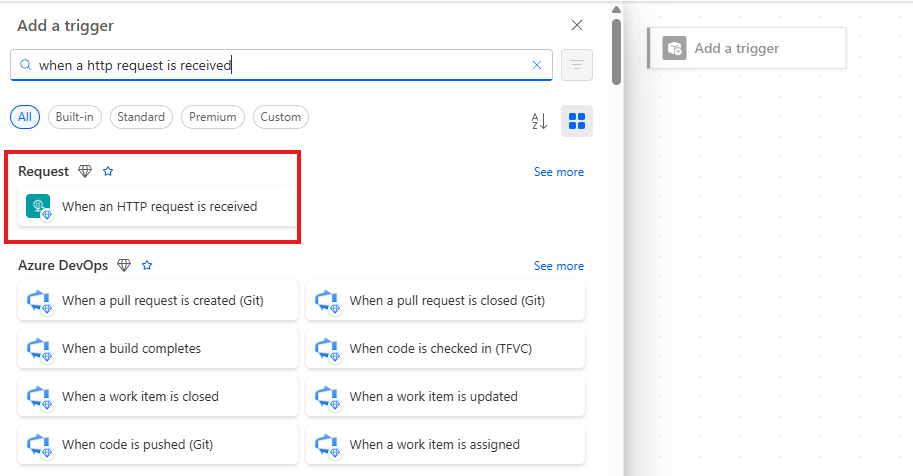Sort connectors alphabetically with A-Z icon
Screen dimensions: 913x476
point(539,121)
